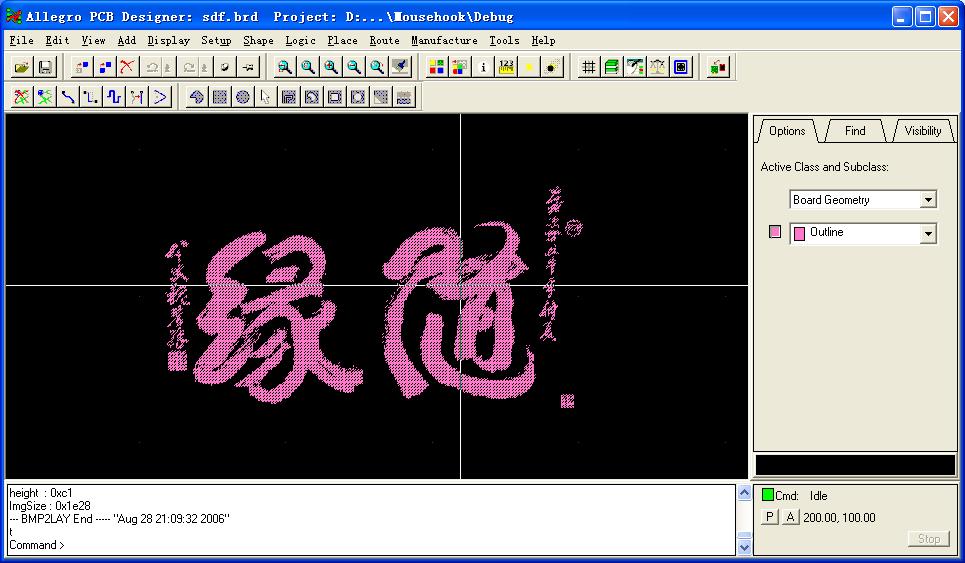
Task: Toggle the Grid hash icon
Action: [x=588, y=66]
